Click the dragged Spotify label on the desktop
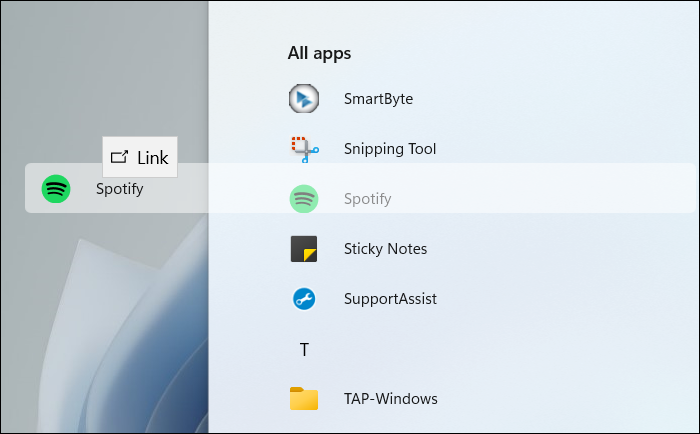The image size is (700, 434). [x=120, y=189]
